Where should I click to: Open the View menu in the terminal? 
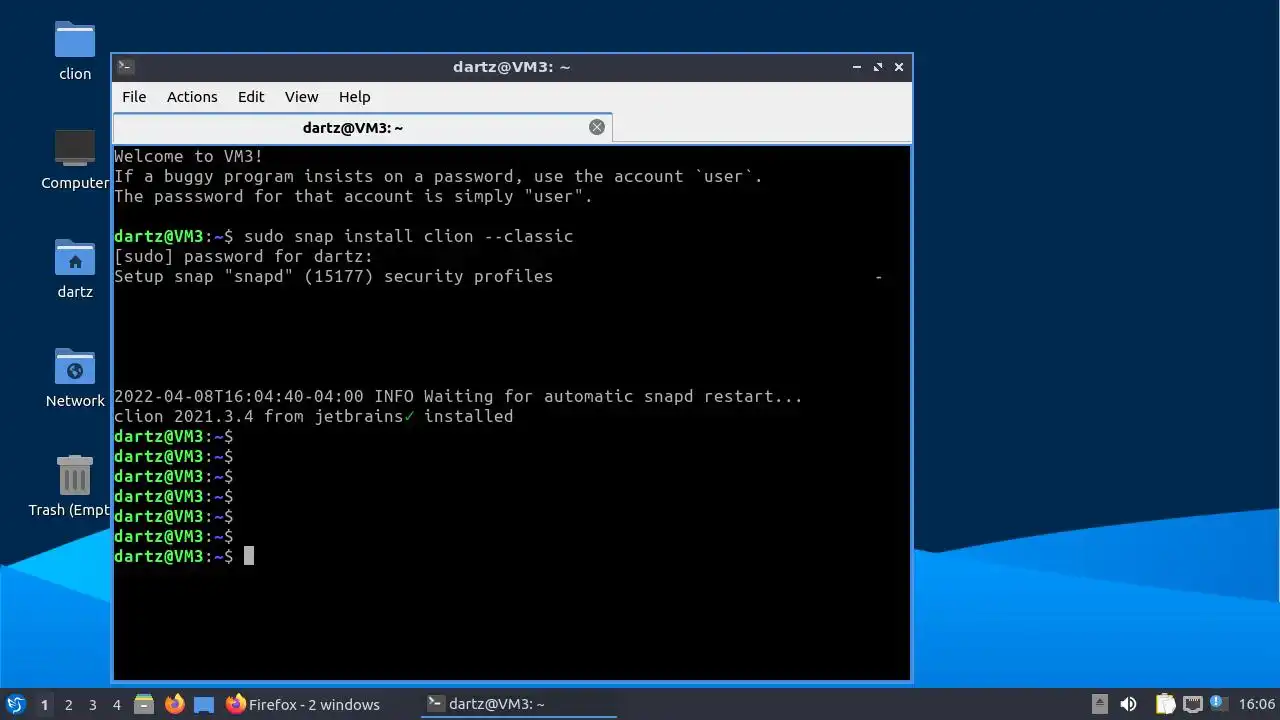pos(301,97)
